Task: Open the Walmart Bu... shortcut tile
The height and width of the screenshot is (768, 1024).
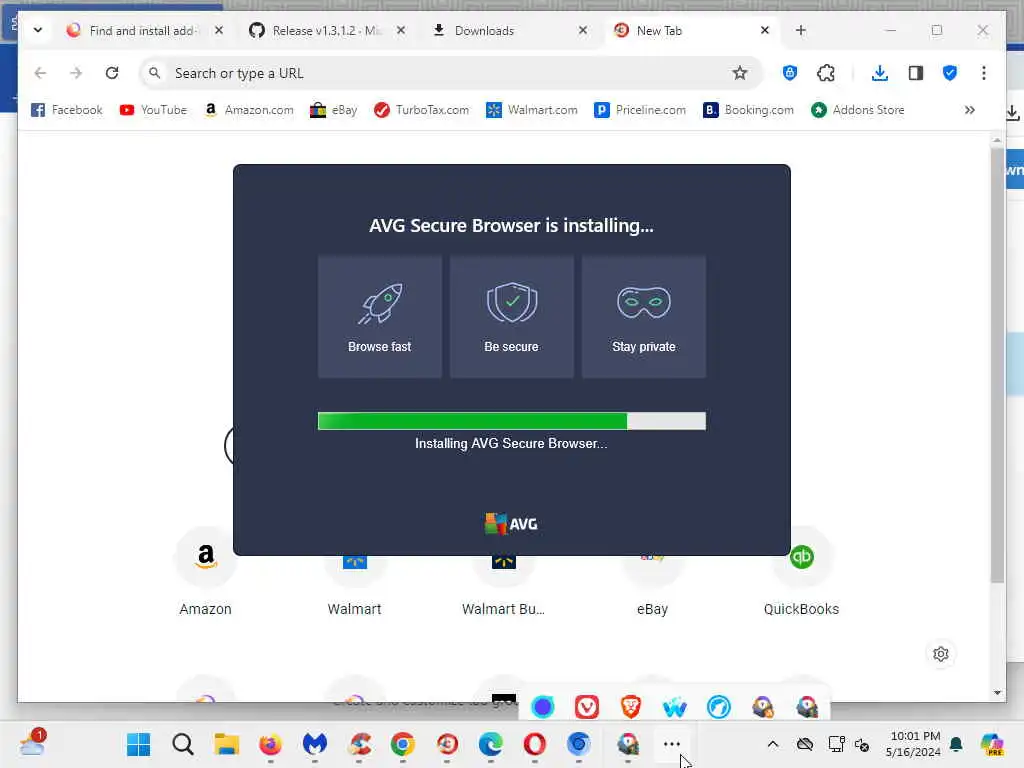Action: (504, 588)
